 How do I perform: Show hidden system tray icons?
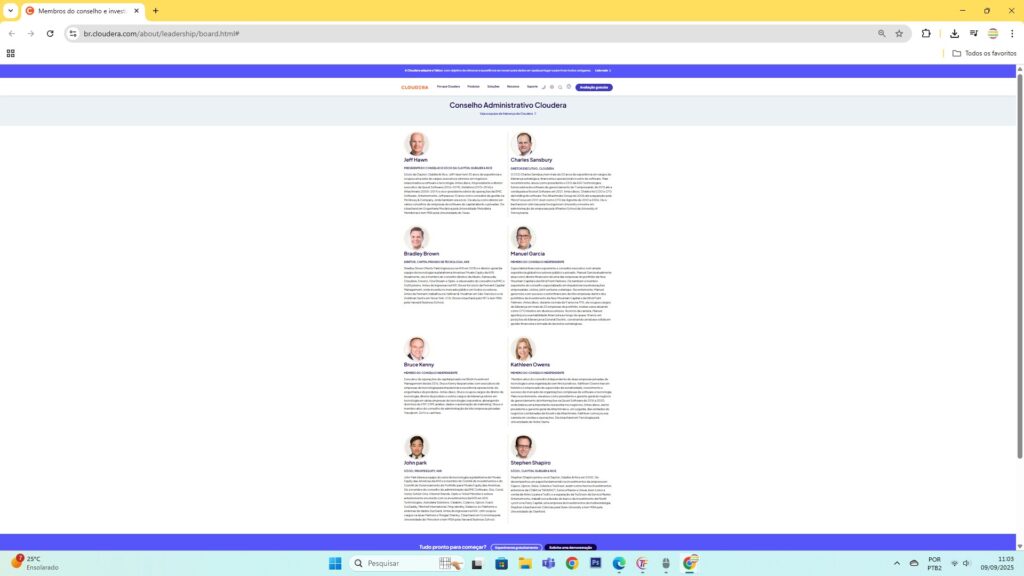897,563
